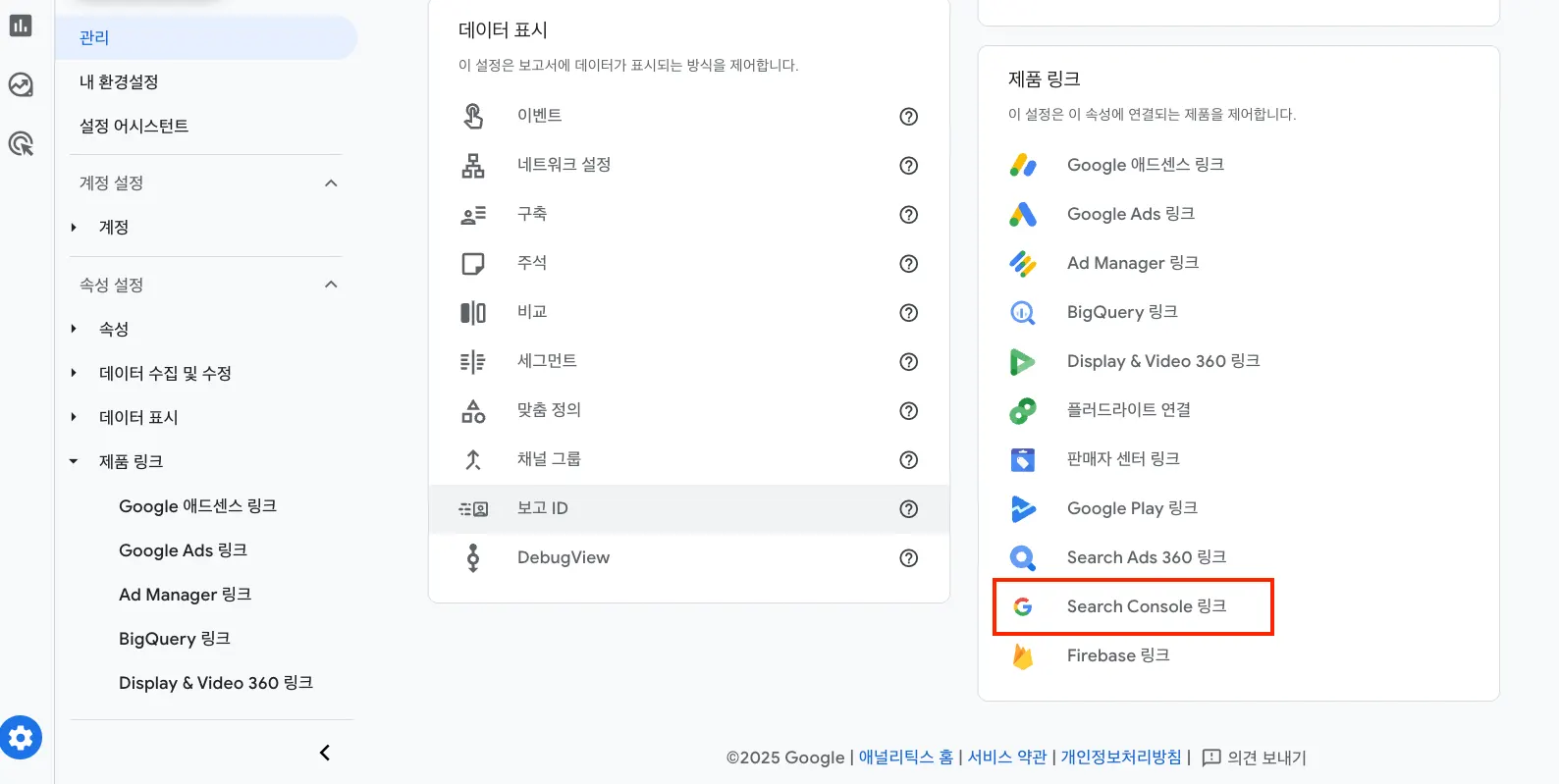Click the 맞춤 정의 shapes icon

473,410
